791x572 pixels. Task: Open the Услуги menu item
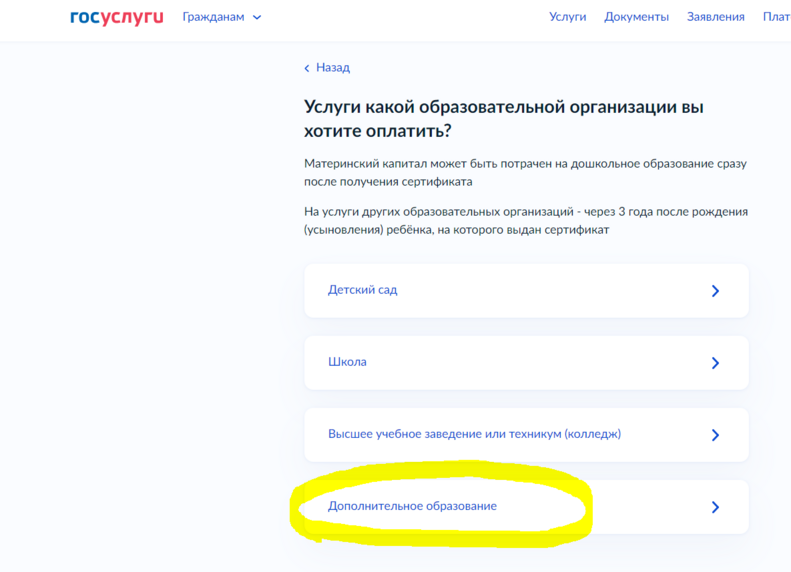(x=567, y=17)
